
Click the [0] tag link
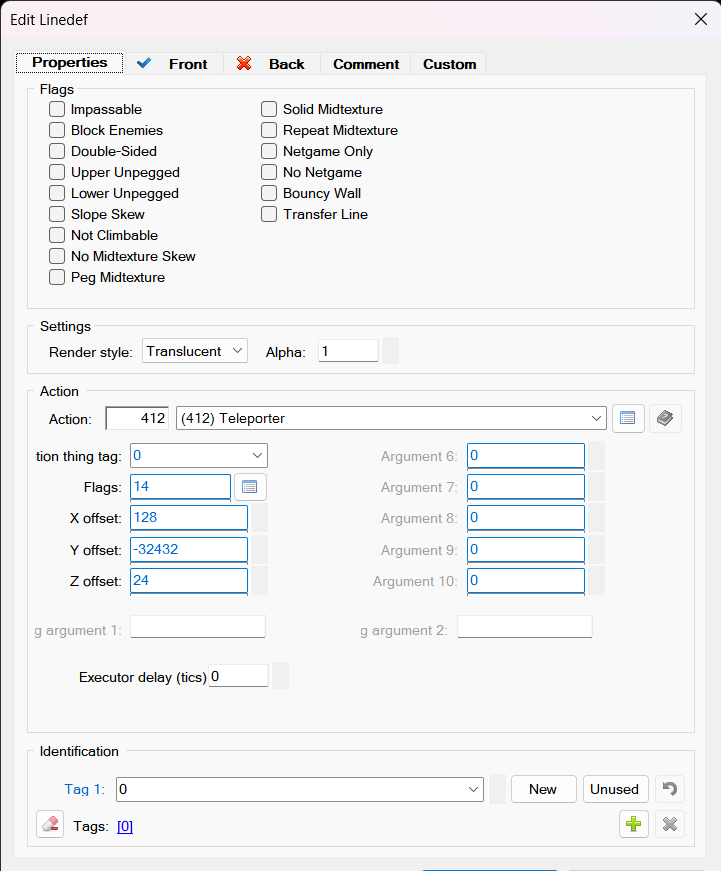point(125,827)
